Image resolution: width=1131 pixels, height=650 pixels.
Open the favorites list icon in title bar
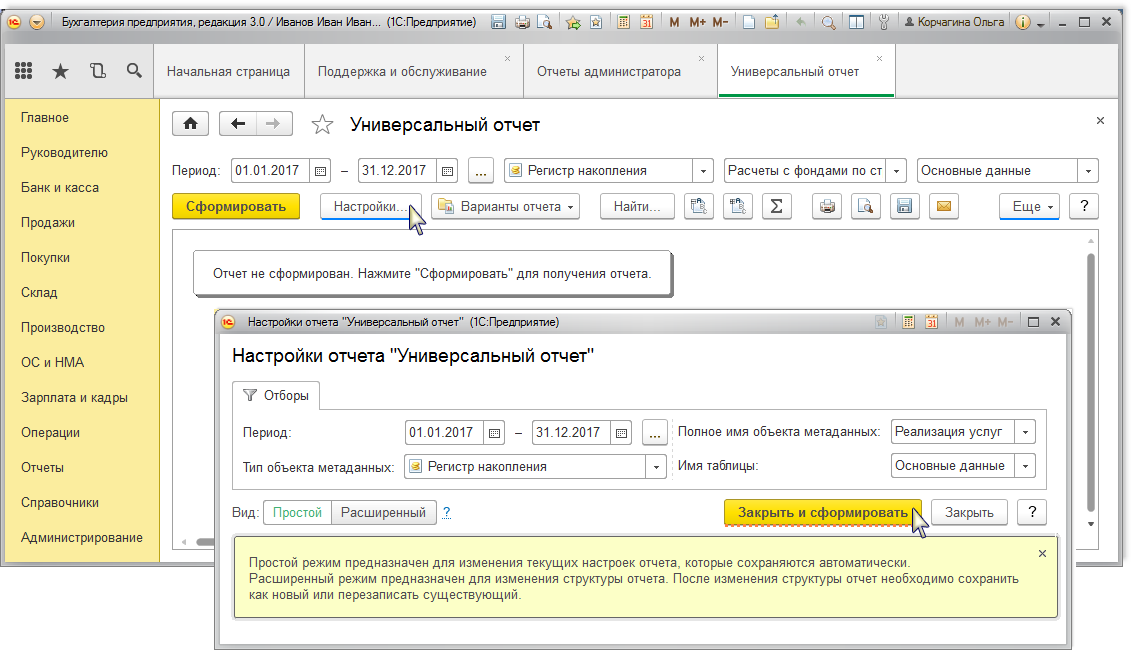click(596, 22)
